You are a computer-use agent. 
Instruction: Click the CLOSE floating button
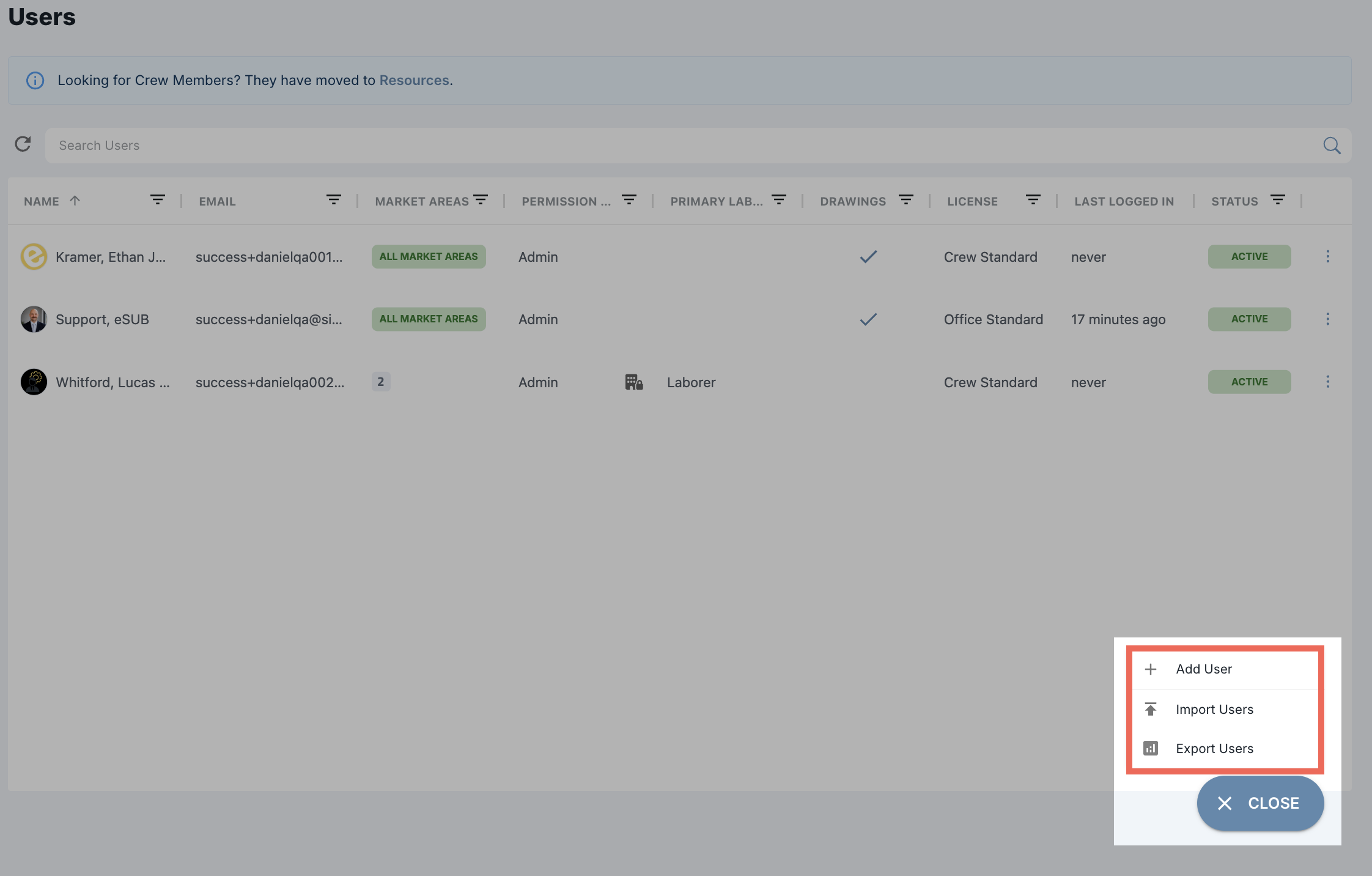point(1260,803)
